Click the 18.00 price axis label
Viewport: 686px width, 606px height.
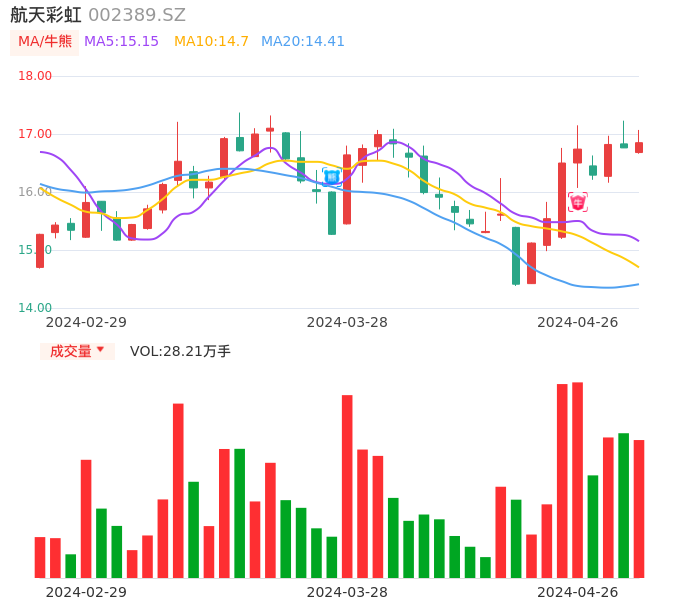point(35,76)
